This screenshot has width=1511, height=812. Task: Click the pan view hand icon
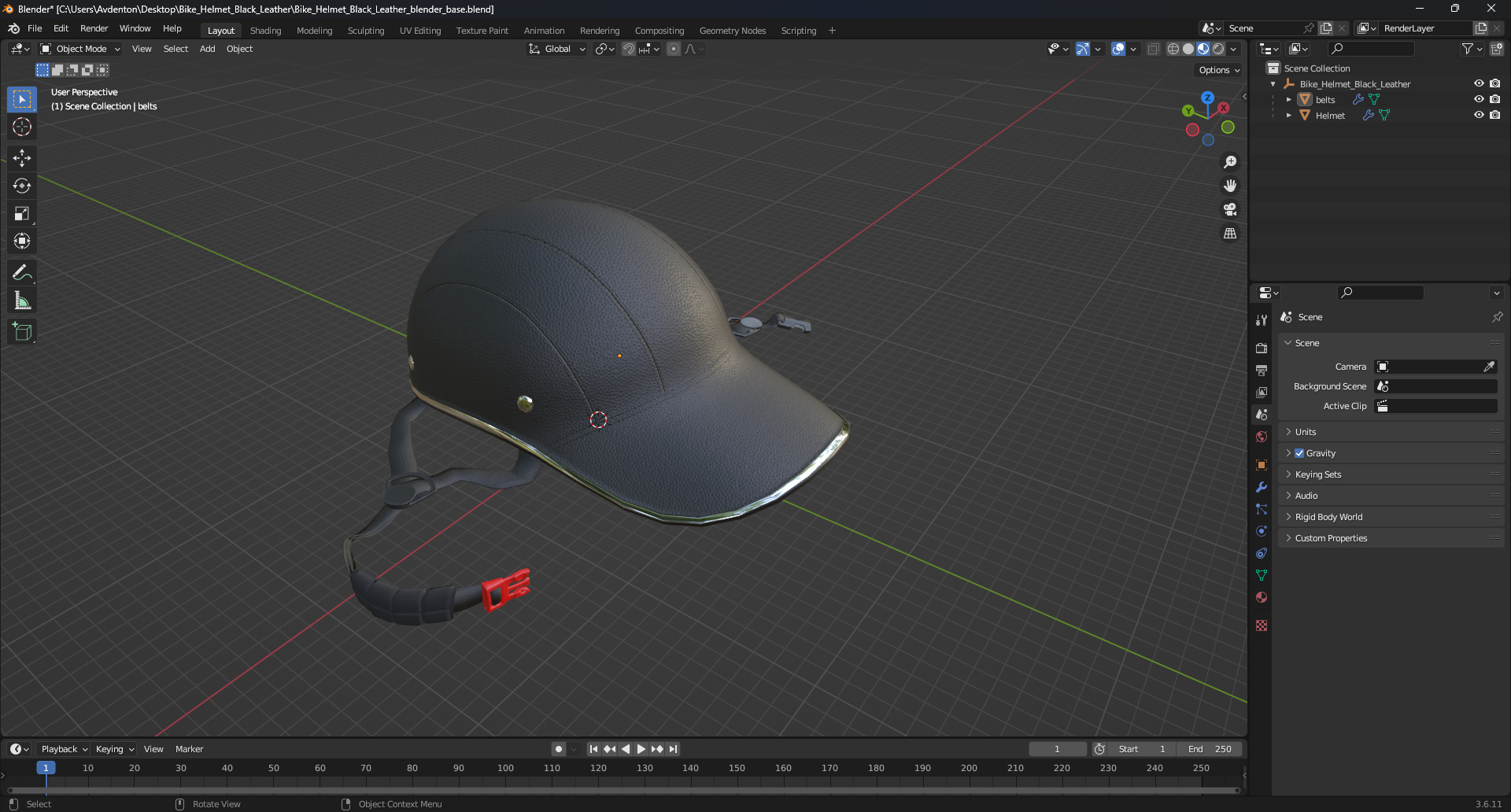tap(1230, 186)
